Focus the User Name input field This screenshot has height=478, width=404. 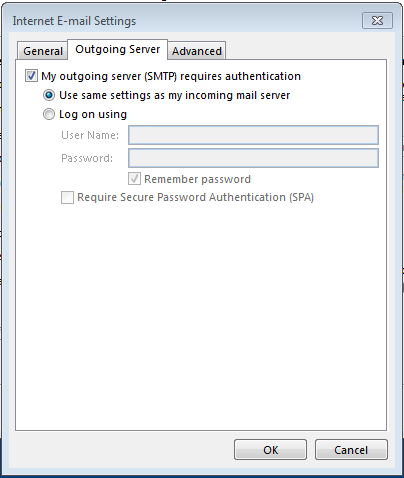pos(253,135)
